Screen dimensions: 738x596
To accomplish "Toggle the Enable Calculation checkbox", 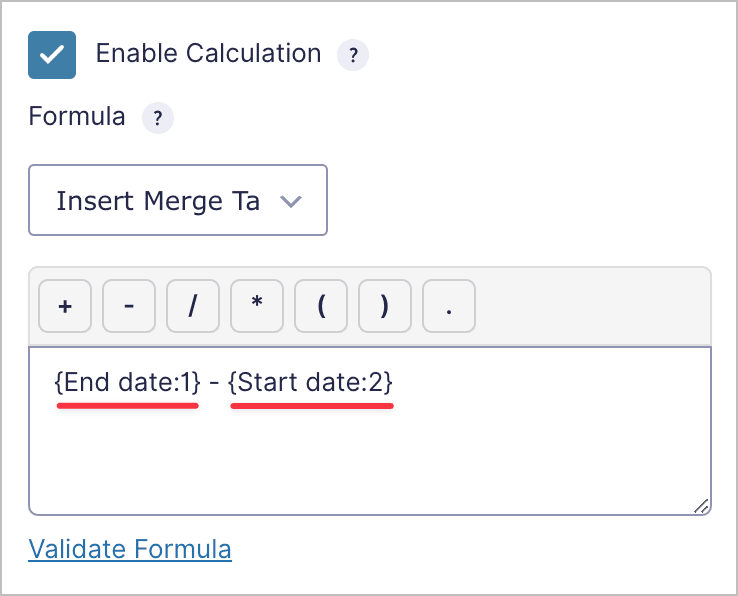I will tap(52, 54).
